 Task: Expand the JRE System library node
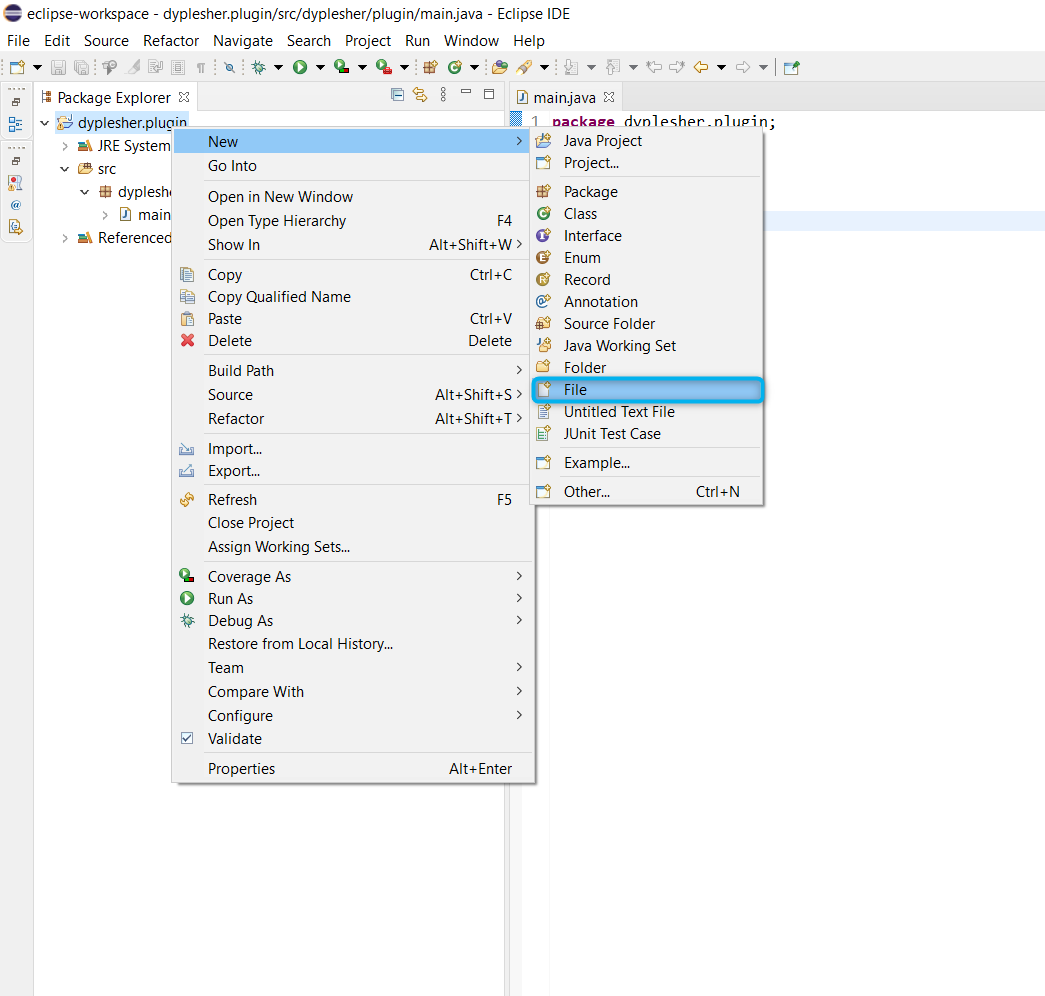click(65, 146)
